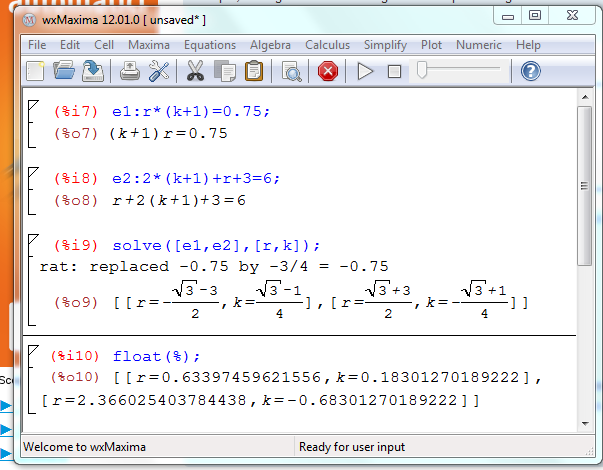Maximize the wxMaxima window

535,15
